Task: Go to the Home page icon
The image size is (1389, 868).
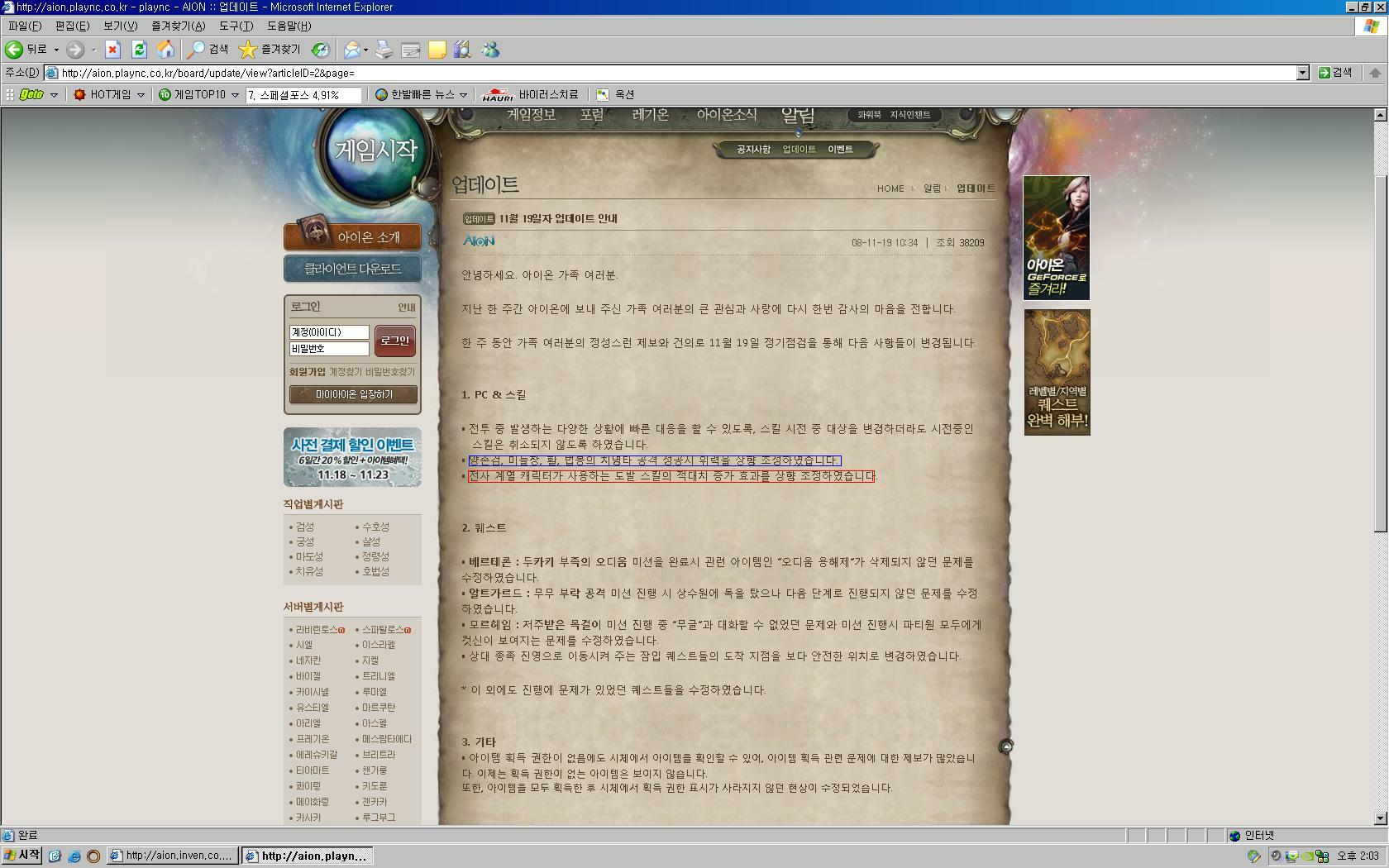Action: (x=165, y=50)
